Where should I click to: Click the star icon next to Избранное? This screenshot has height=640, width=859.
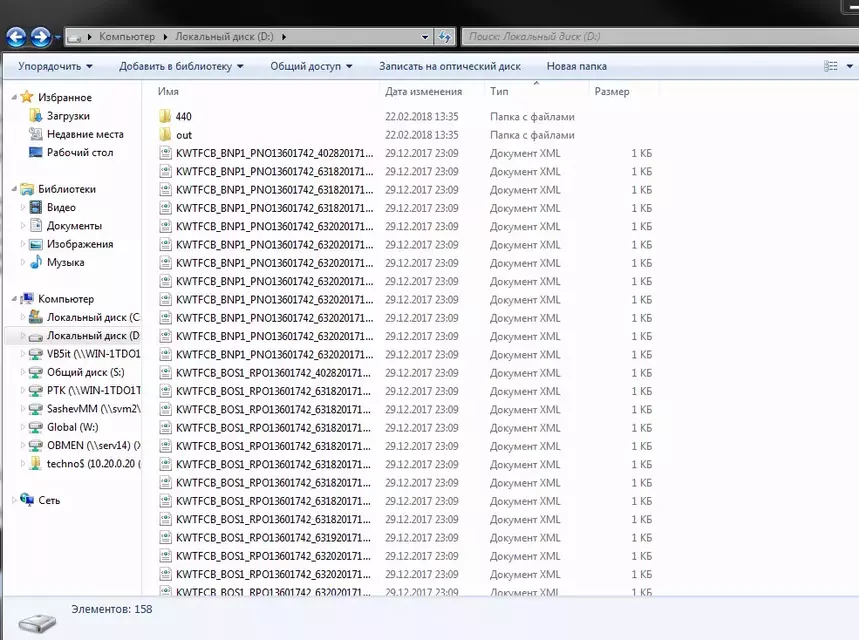click(27, 97)
